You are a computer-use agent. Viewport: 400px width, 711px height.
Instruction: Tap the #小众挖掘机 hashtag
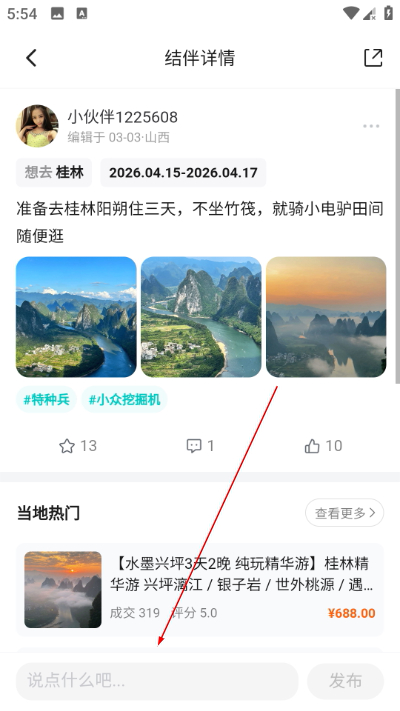pyautogui.click(x=124, y=399)
